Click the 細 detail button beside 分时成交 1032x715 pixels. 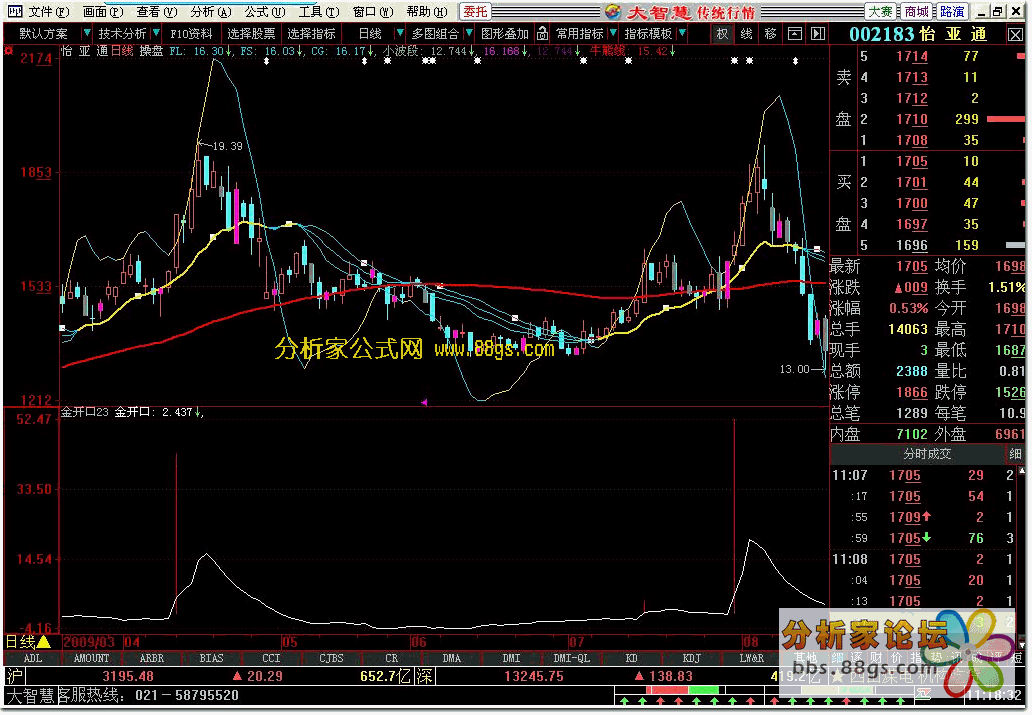tap(1014, 454)
